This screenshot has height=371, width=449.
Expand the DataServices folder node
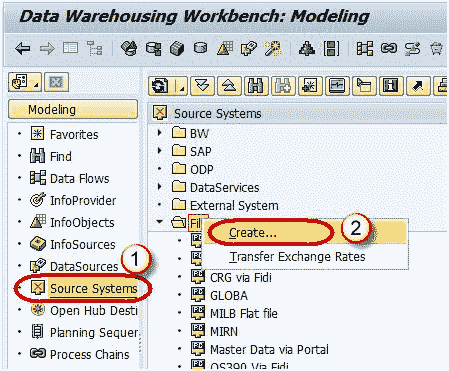(x=160, y=187)
